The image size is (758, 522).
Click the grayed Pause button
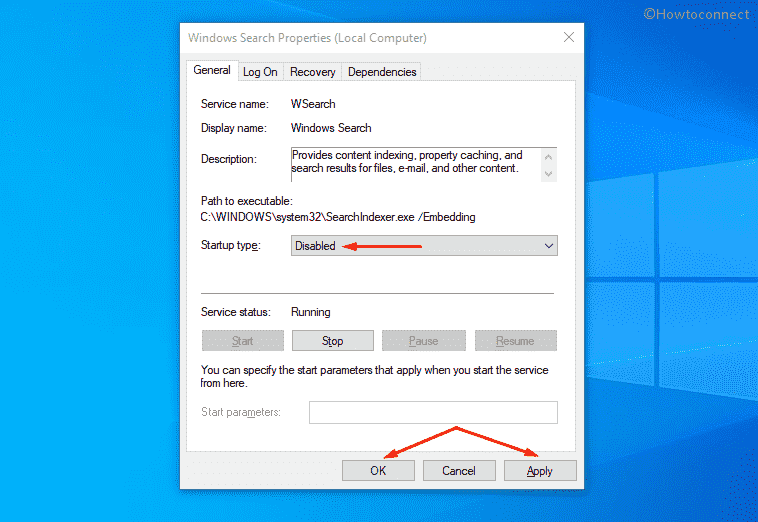tap(423, 341)
